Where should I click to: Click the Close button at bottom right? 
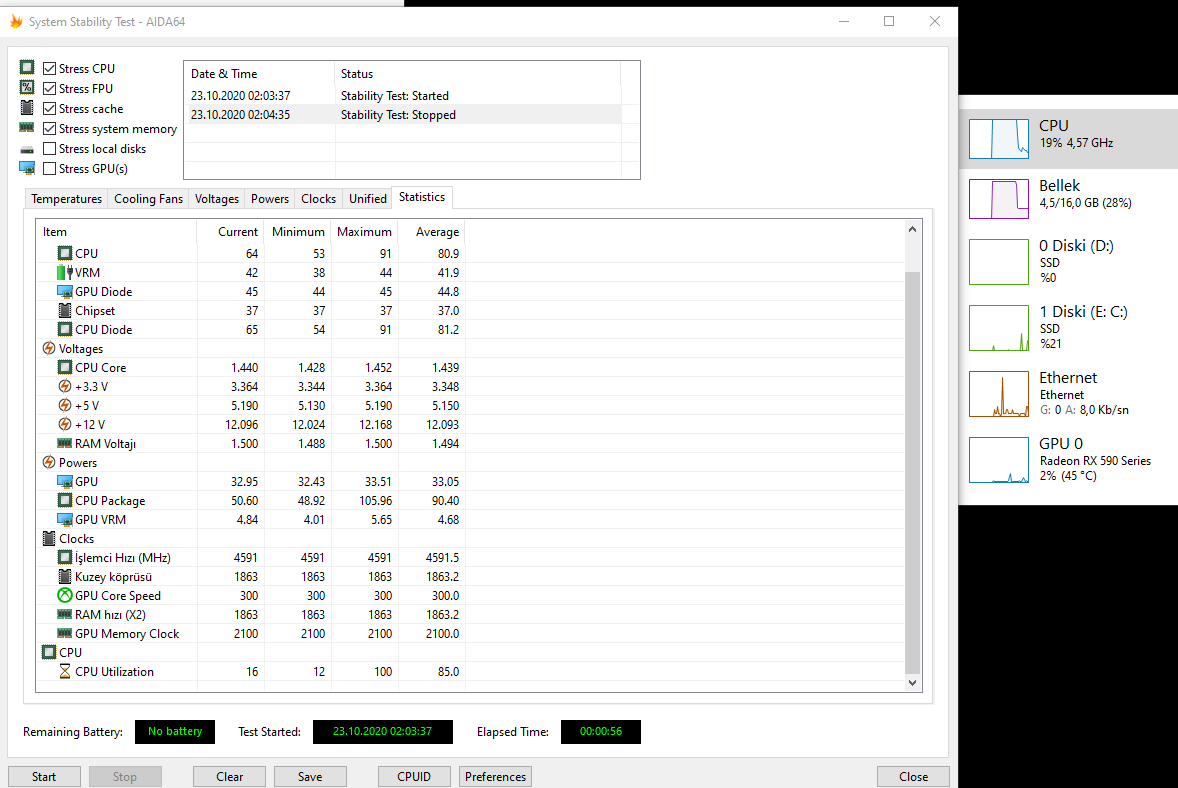pyautogui.click(x=913, y=777)
